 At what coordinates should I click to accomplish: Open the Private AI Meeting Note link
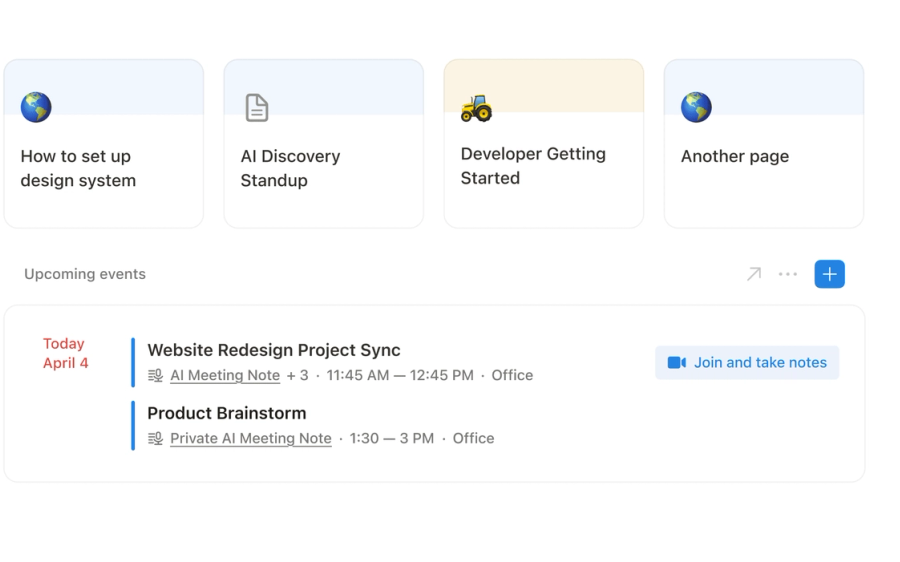click(251, 439)
